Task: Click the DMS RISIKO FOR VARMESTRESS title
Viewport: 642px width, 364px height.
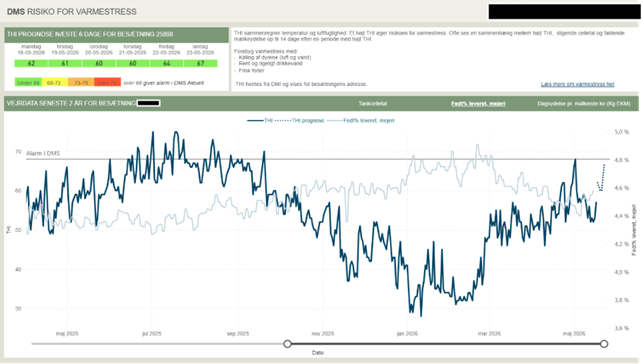Action: pyautogui.click(x=72, y=12)
